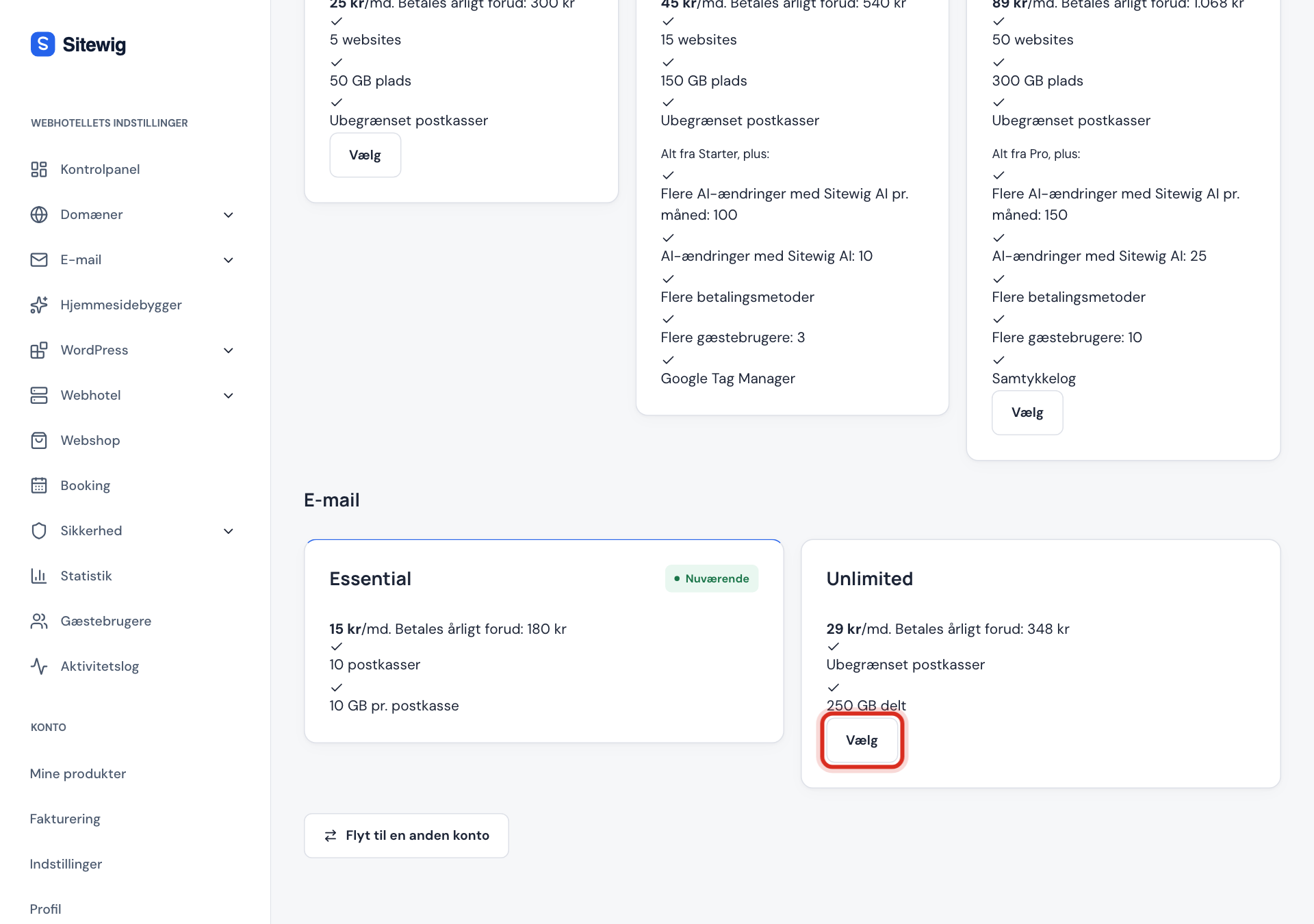Click the E-mail envelope icon
Screen dimensions: 1314x924
coord(39,260)
